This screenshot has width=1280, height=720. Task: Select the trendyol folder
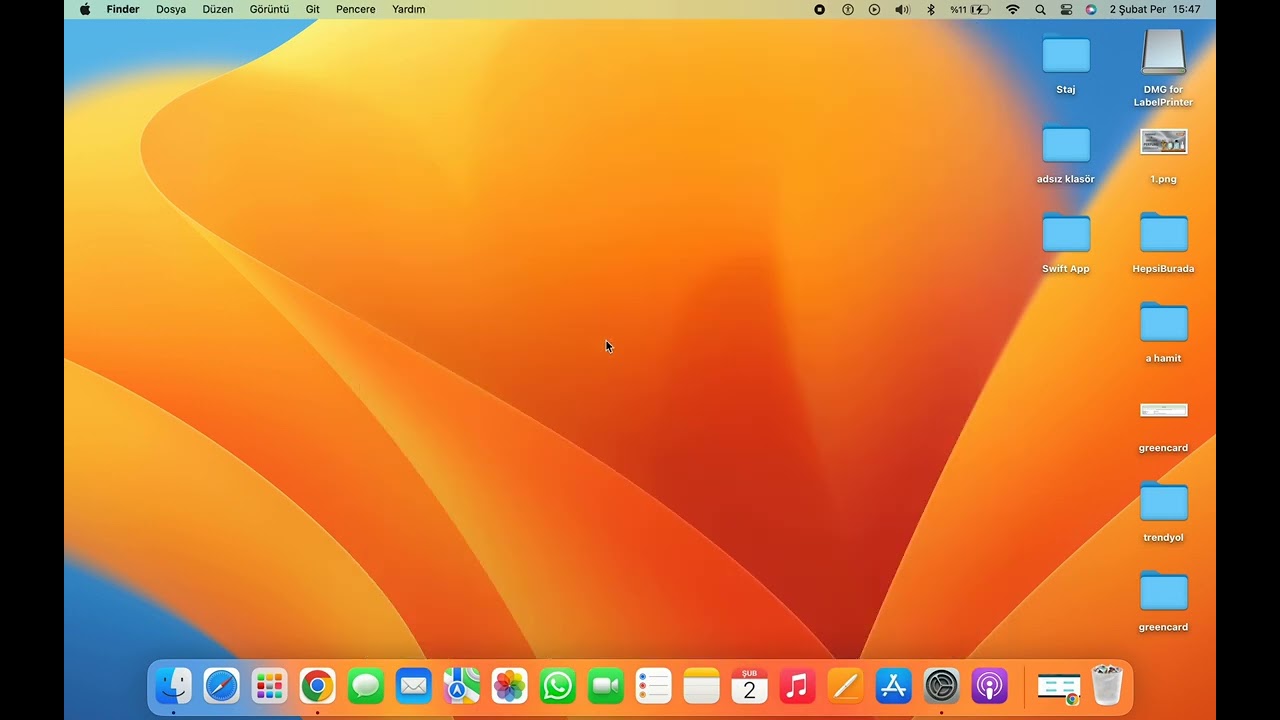[1163, 502]
